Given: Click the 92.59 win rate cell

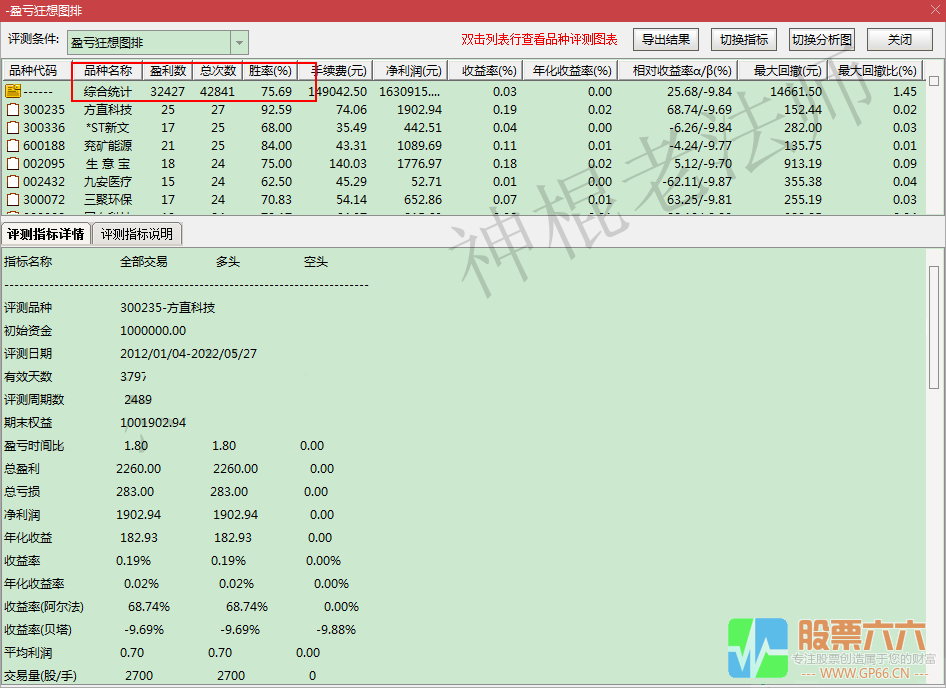Looking at the screenshot, I should (x=276, y=110).
